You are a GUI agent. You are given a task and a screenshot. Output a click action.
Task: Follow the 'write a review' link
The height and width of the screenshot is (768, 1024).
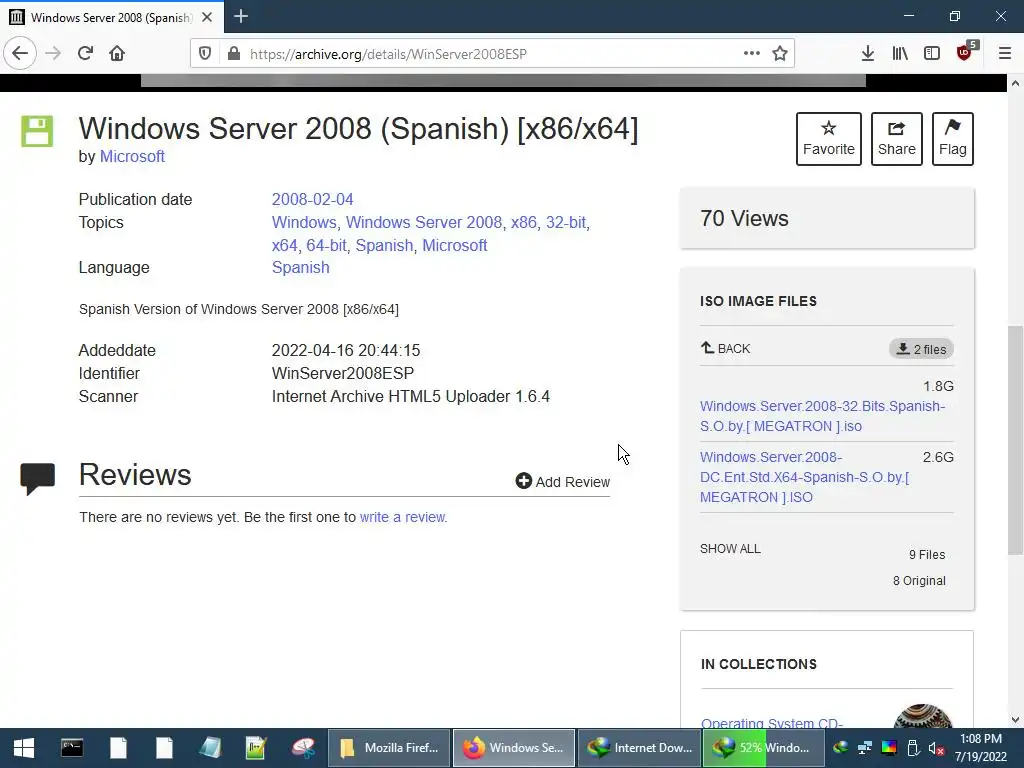[402, 517]
